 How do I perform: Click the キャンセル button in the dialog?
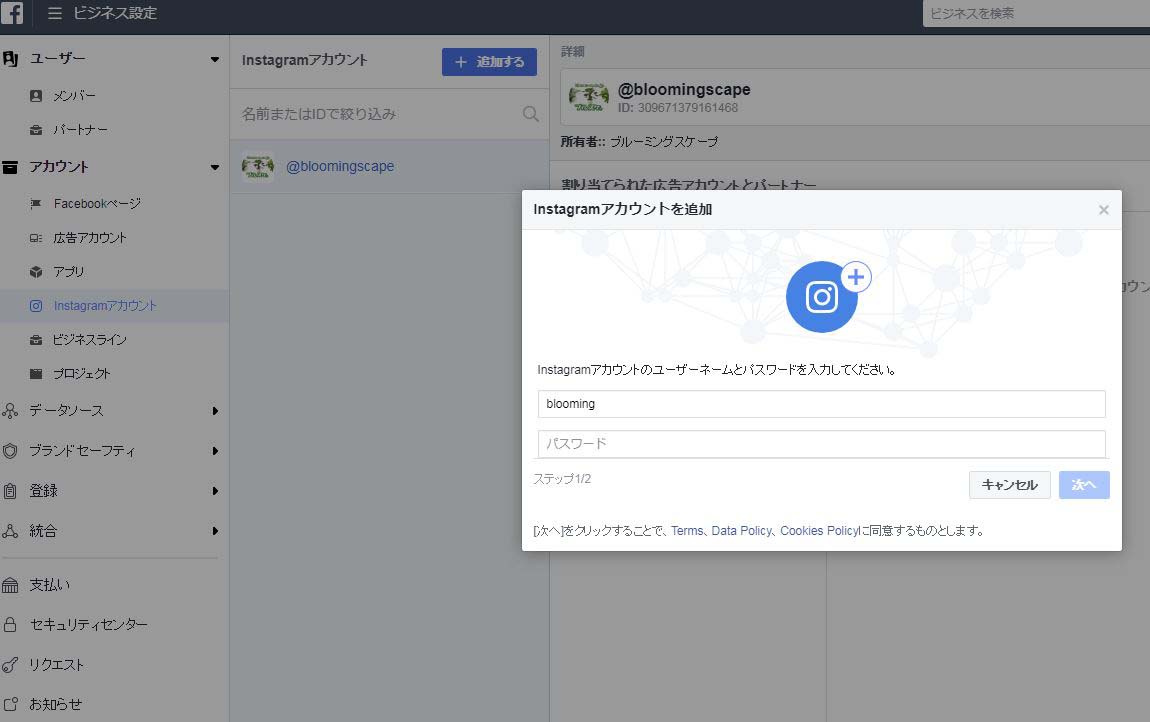[1009, 485]
